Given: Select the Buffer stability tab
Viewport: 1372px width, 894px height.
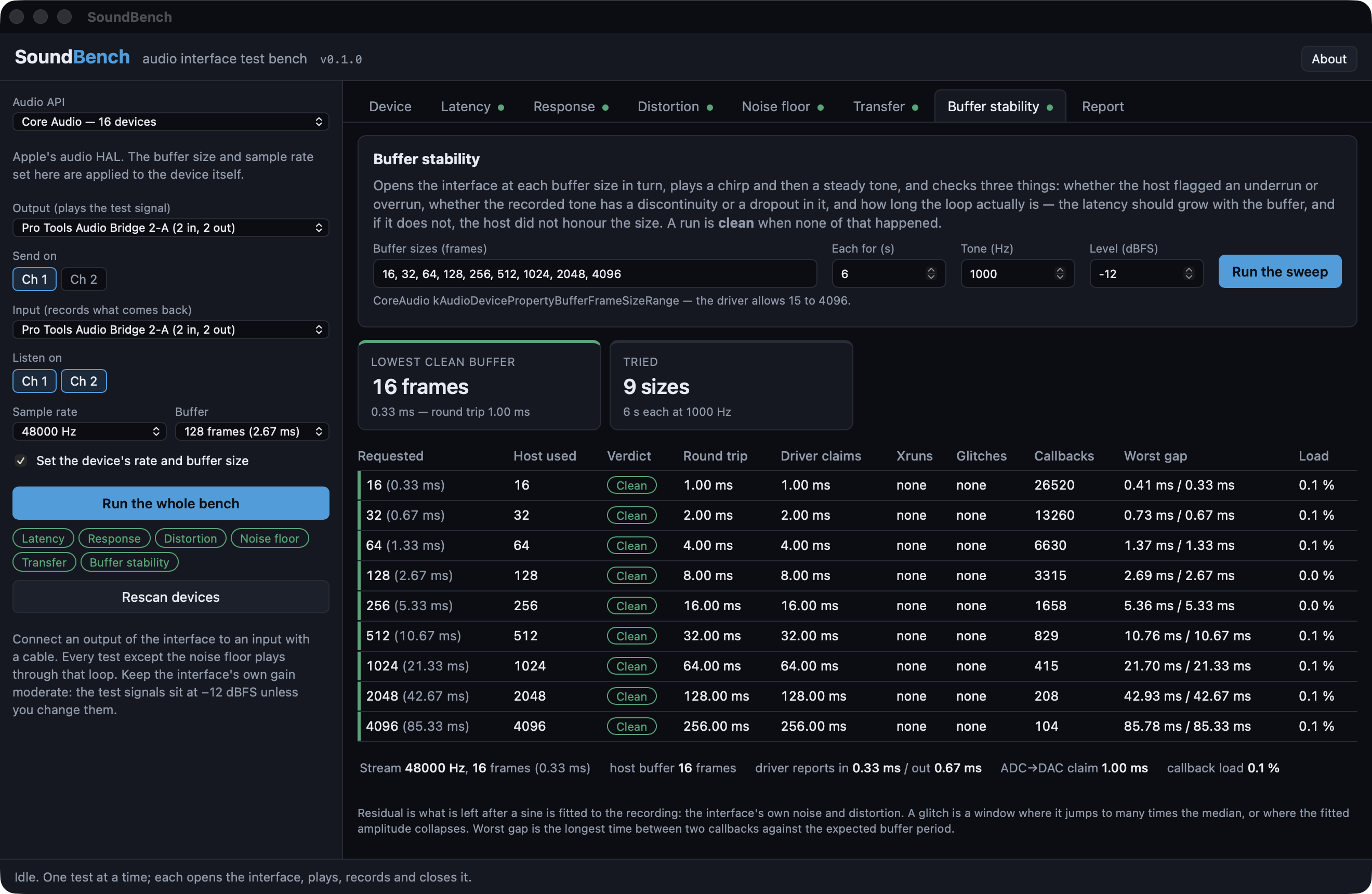Looking at the screenshot, I should coord(999,107).
